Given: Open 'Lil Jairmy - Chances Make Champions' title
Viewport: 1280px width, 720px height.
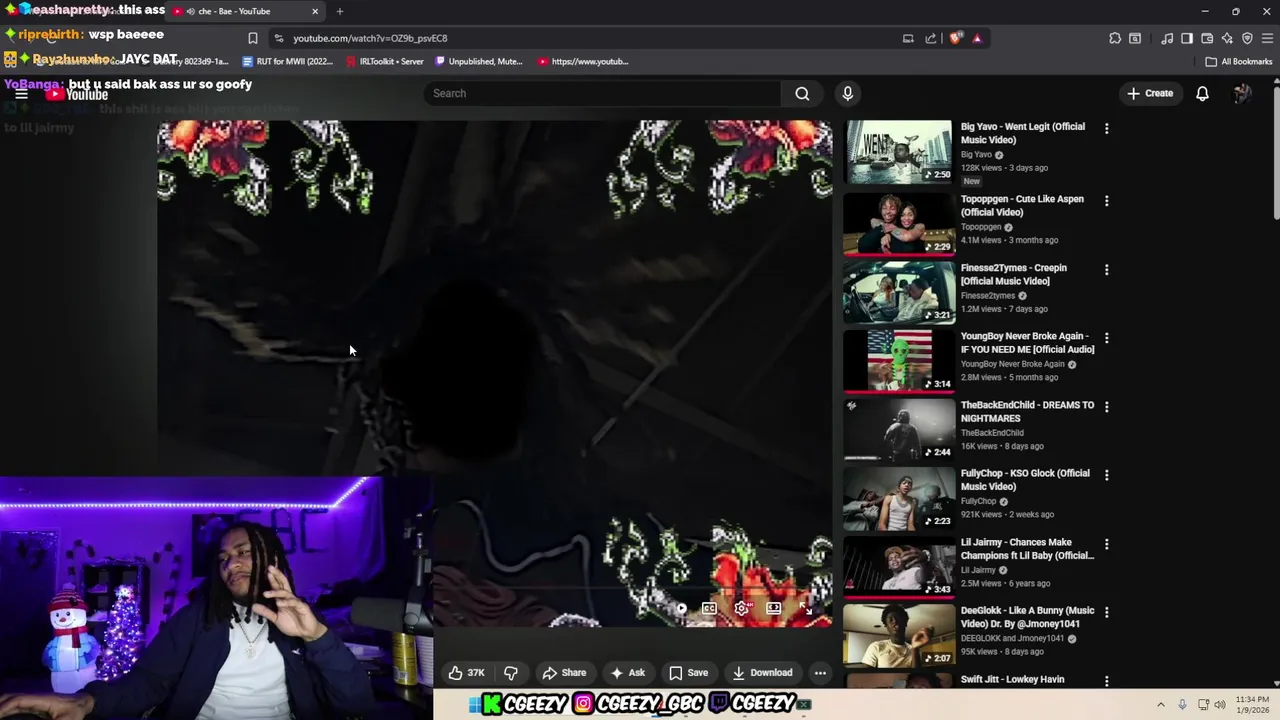Looking at the screenshot, I should 1027,549.
